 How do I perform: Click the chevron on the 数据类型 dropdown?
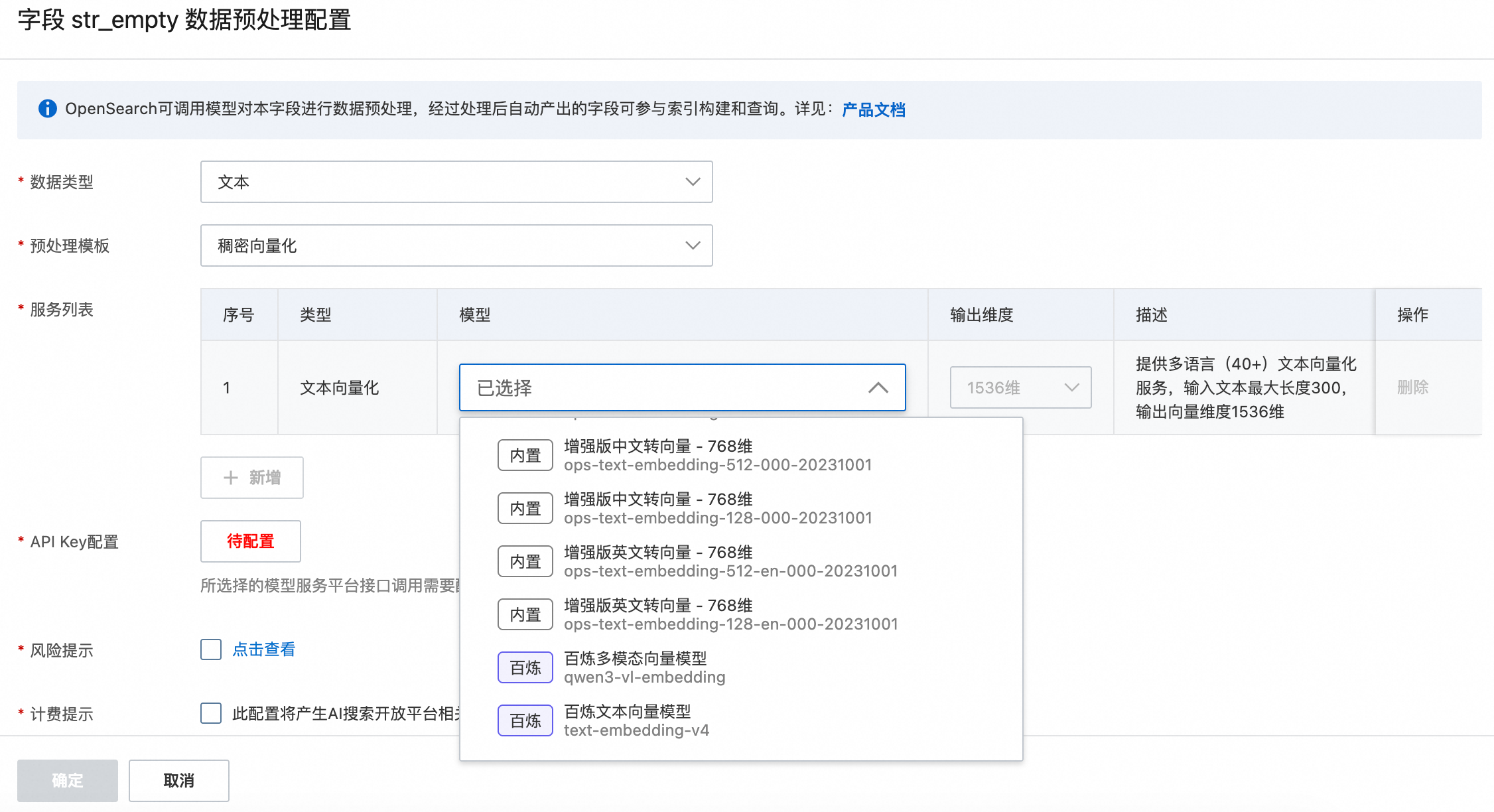pyautogui.click(x=693, y=182)
